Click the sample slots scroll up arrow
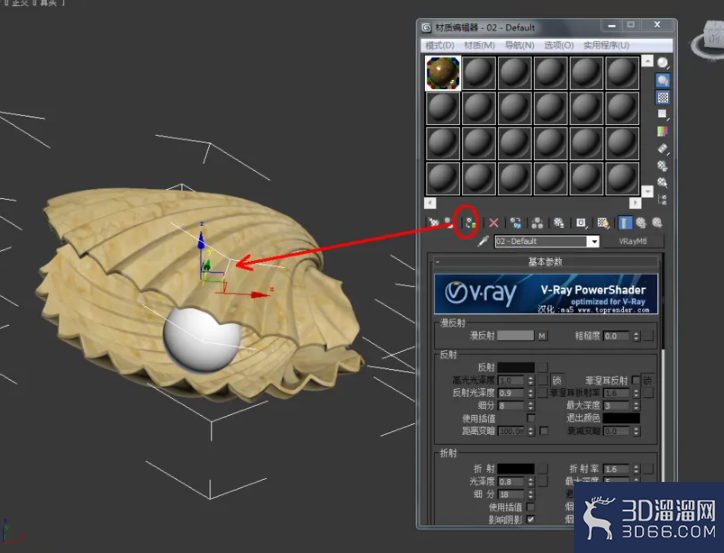This screenshot has height=553, width=724. point(647,61)
